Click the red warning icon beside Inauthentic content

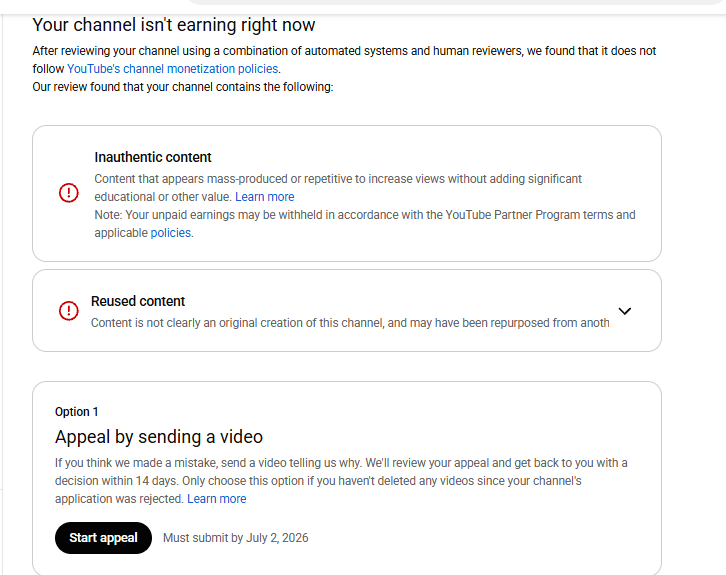(x=69, y=193)
